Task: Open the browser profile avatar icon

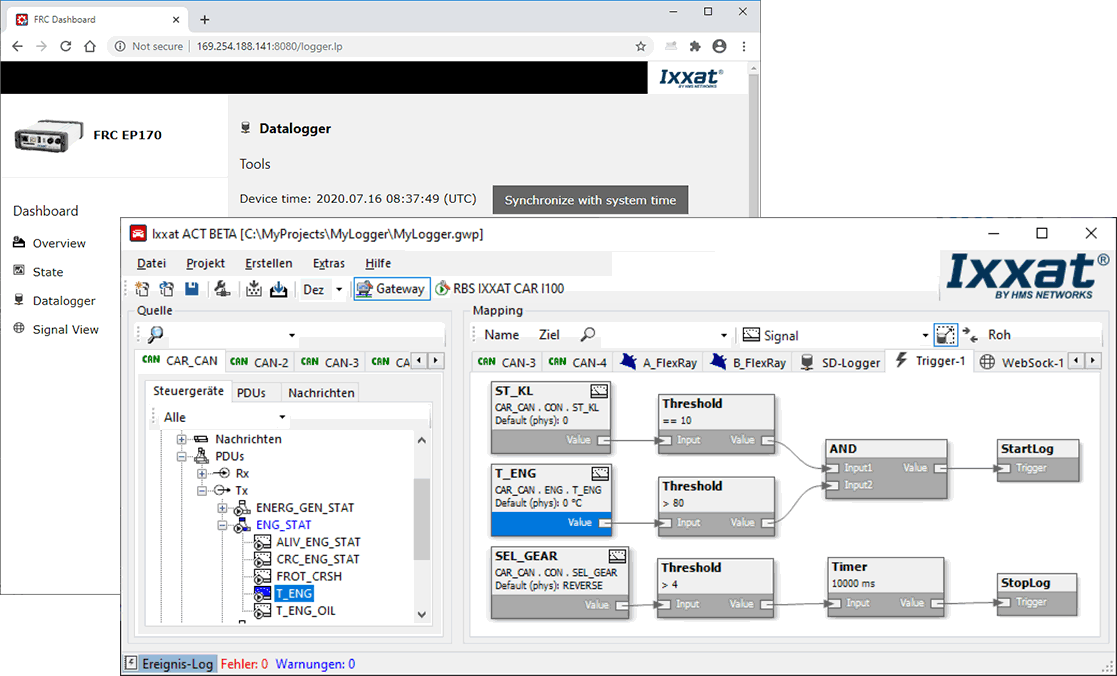Action: [x=719, y=46]
